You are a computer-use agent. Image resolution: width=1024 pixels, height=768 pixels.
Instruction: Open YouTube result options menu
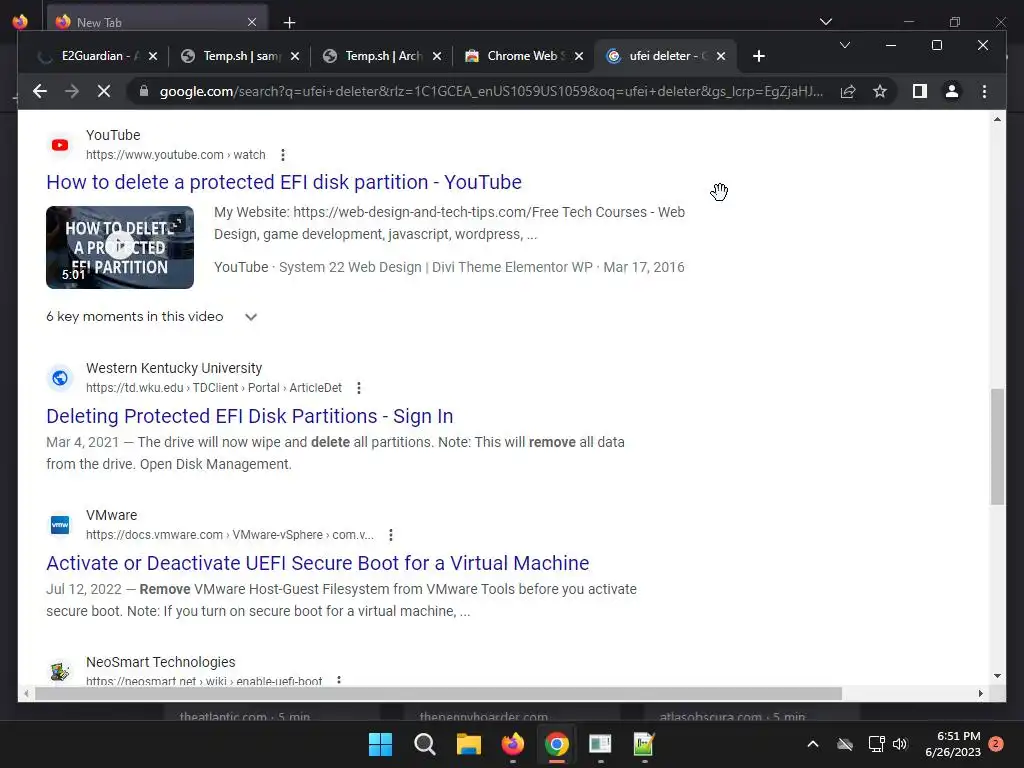283,155
